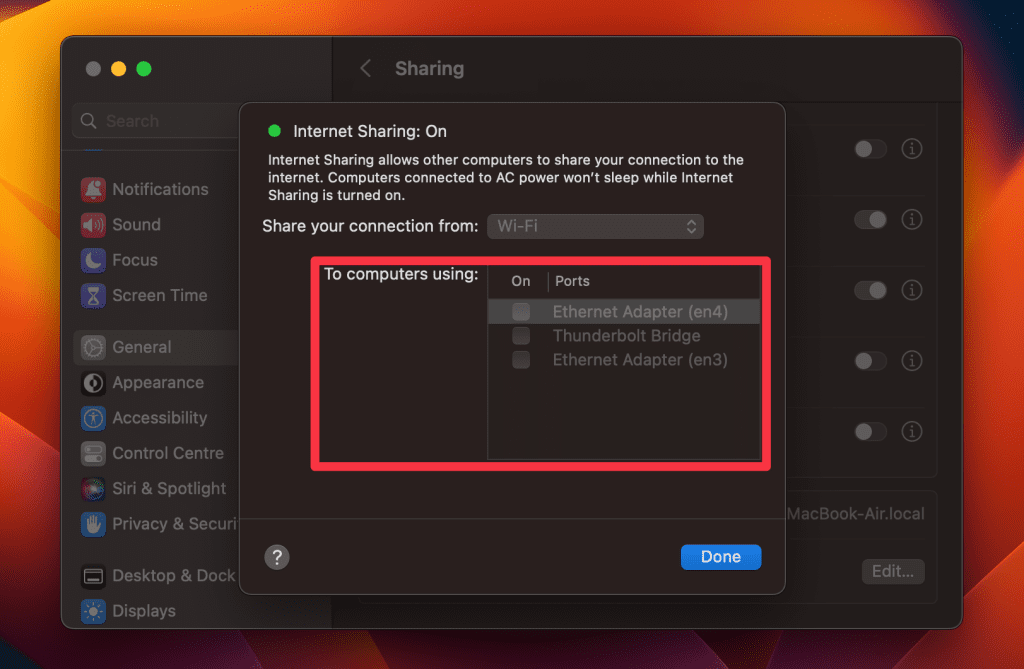This screenshot has height=669, width=1024.
Task: Click info icon beside third sharing toggle
Action: click(912, 290)
